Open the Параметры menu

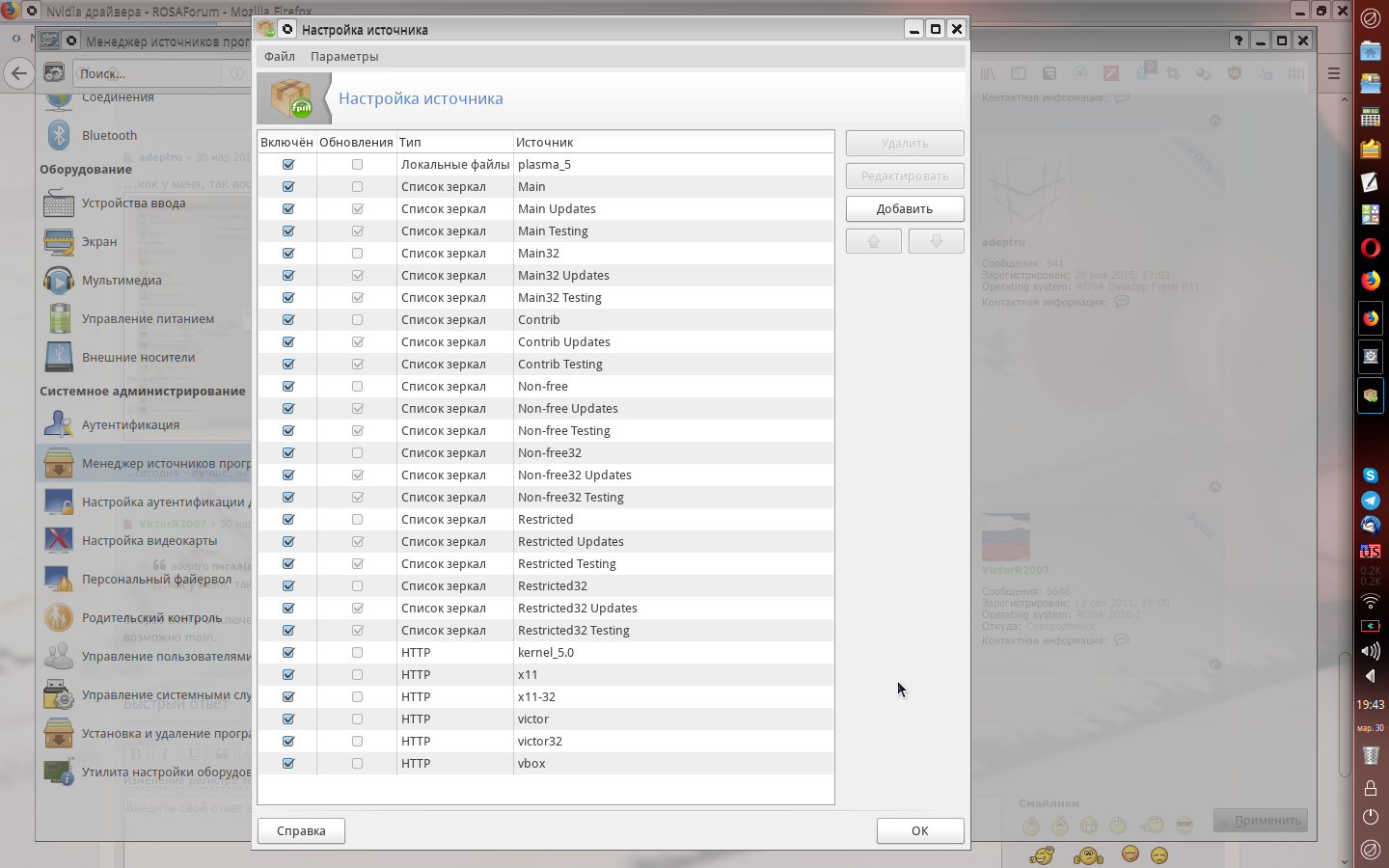[x=344, y=57]
